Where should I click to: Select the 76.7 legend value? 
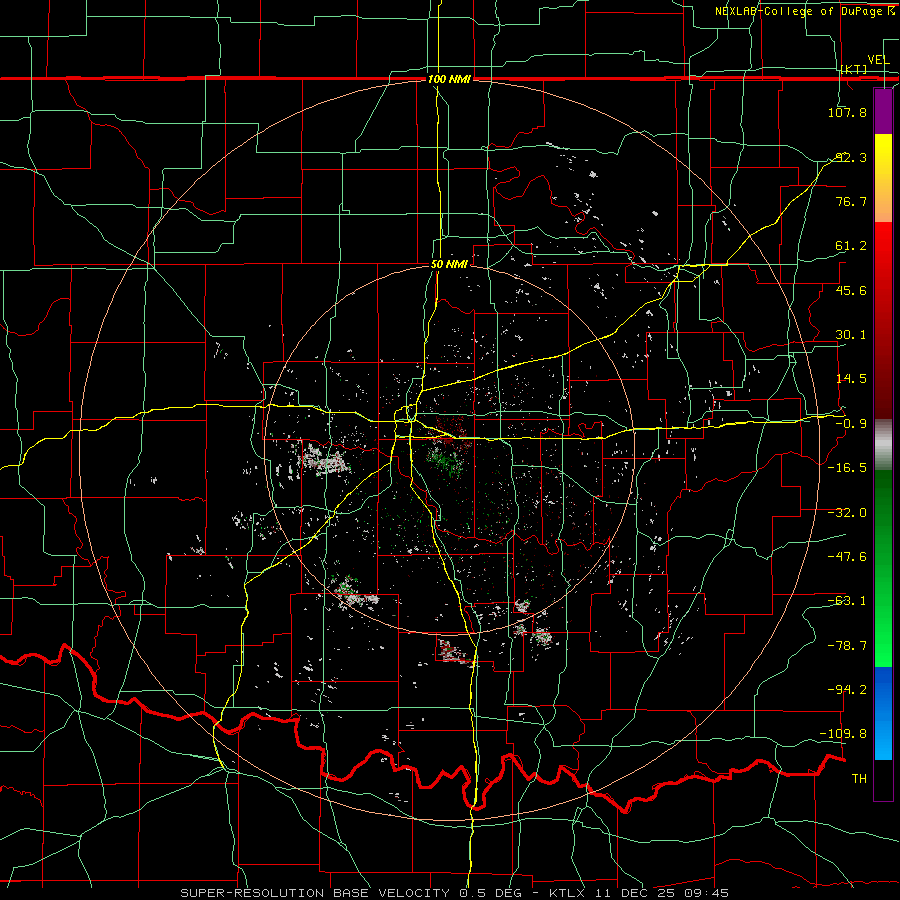pyautogui.click(x=851, y=201)
